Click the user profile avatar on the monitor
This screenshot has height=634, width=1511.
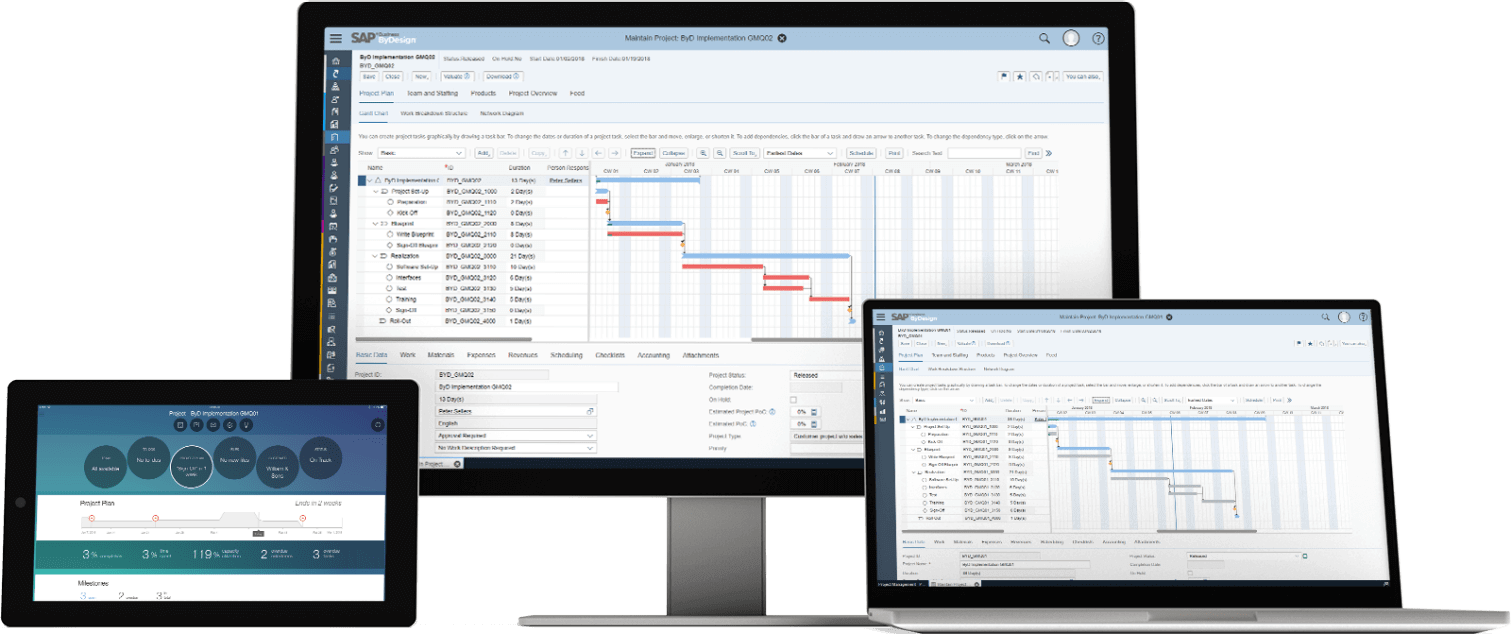tap(1071, 38)
